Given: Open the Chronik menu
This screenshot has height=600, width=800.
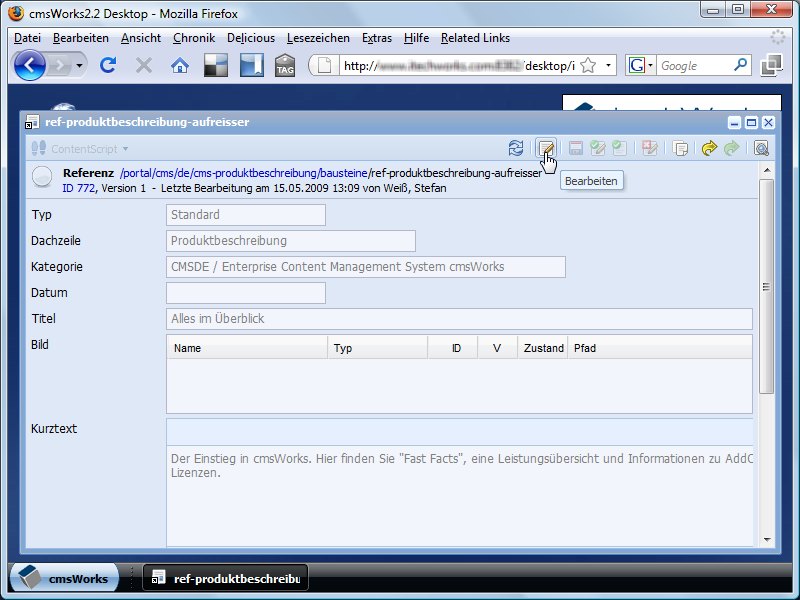Looking at the screenshot, I should (194, 38).
